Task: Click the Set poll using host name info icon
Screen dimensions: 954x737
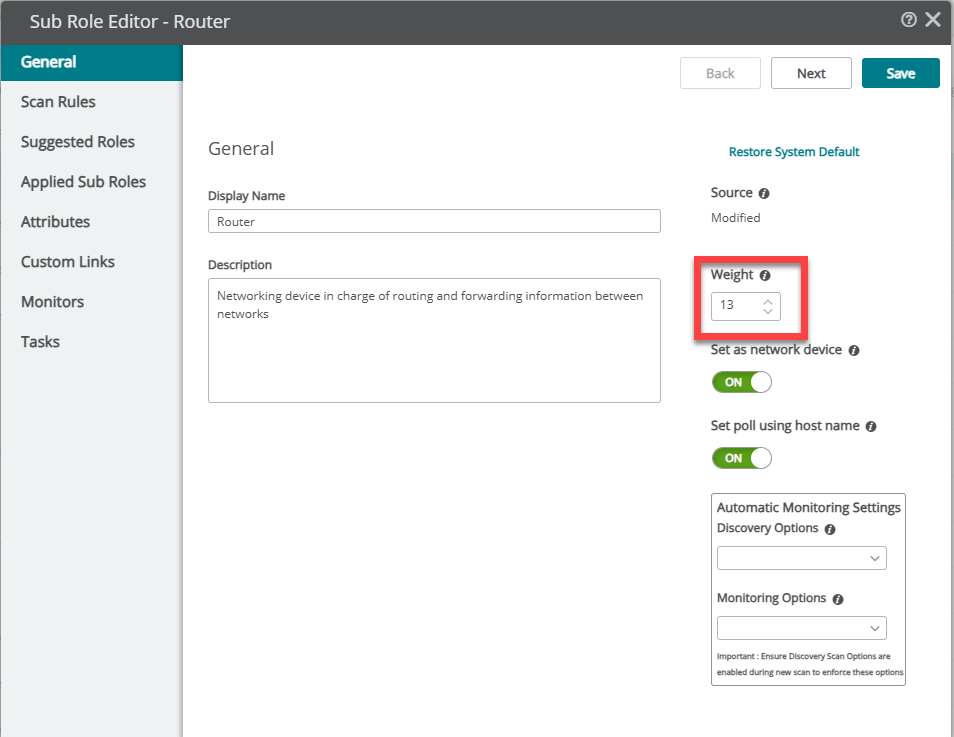Action: click(x=871, y=427)
